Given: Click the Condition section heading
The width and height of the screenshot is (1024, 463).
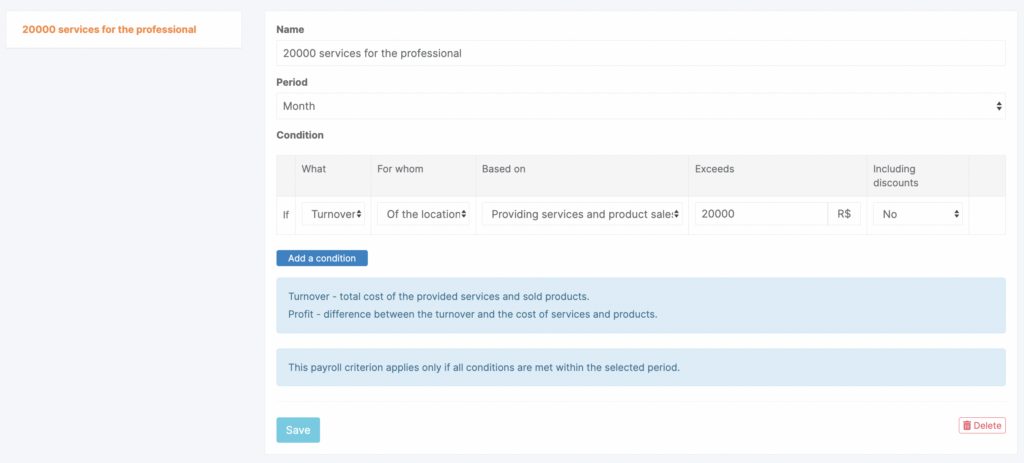Looking at the screenshot, I should (300, 135).
